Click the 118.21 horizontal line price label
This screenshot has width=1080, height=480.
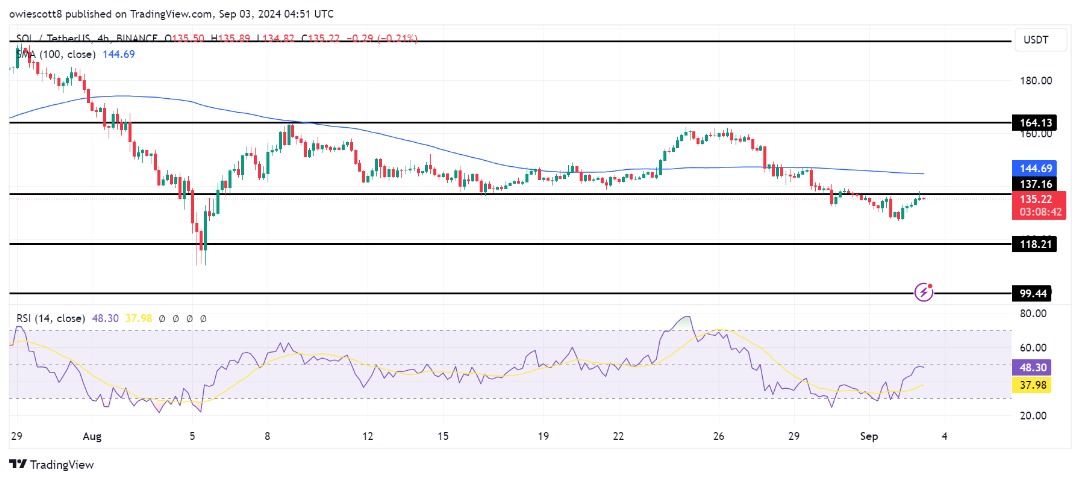coord(1031,243)
